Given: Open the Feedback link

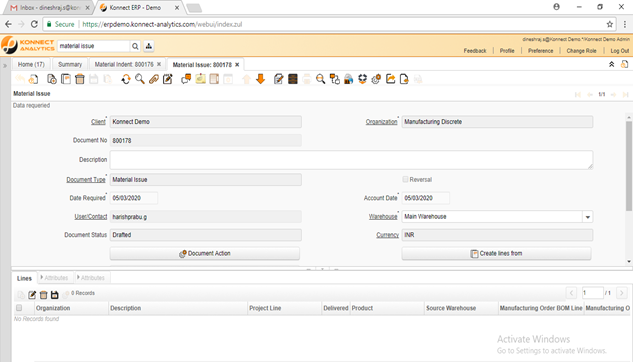Looking at the screenshot, I should pos(475,51).
